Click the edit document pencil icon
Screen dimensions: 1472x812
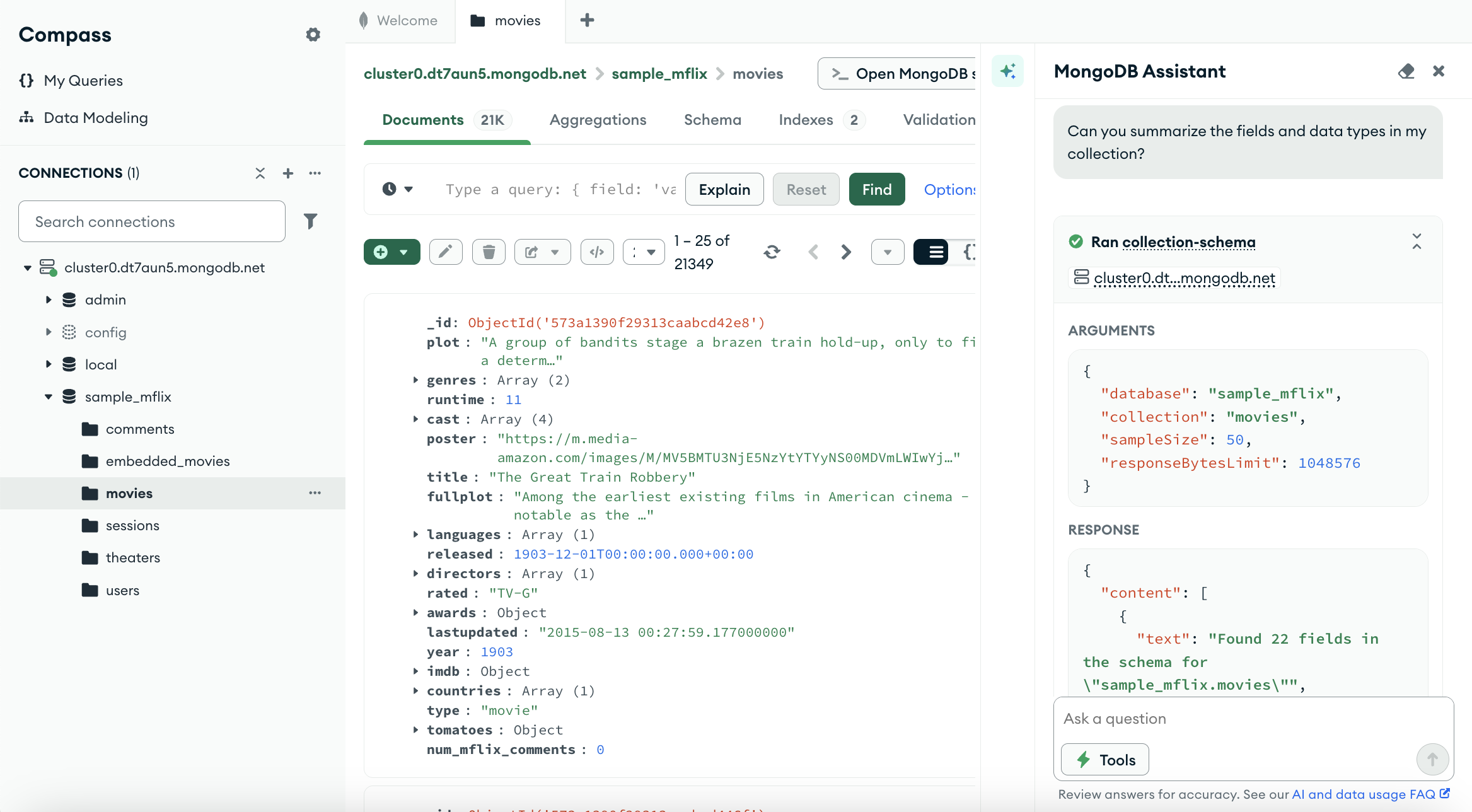coord(446,252)
